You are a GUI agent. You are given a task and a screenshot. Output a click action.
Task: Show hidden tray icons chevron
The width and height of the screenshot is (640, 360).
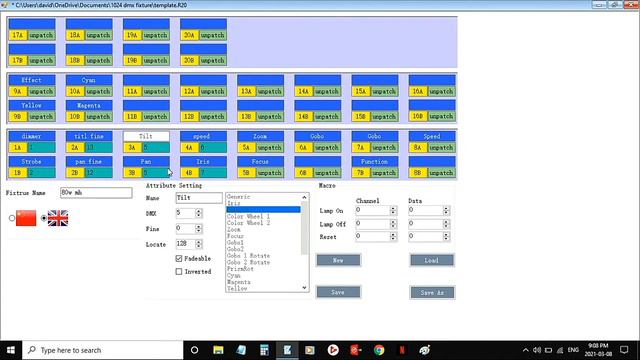coord(525,350)
